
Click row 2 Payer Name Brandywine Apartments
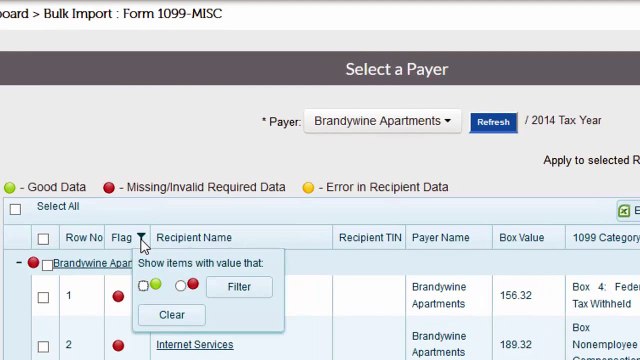439,344
